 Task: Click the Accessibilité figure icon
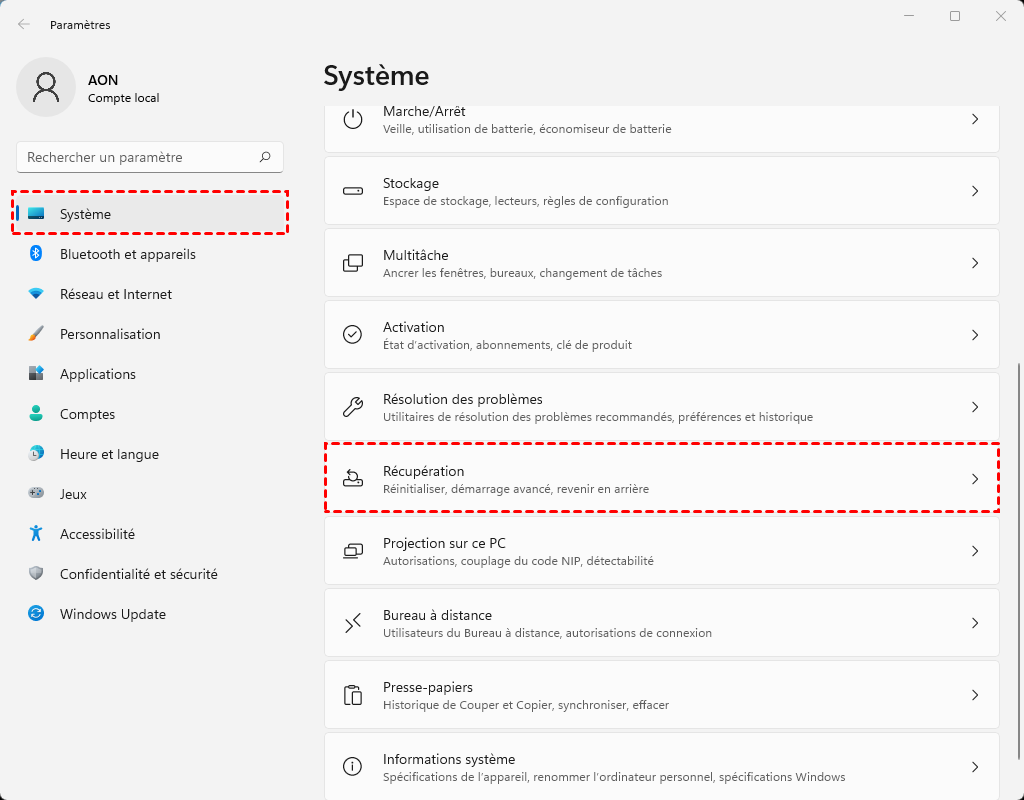(x=36, y=534)
